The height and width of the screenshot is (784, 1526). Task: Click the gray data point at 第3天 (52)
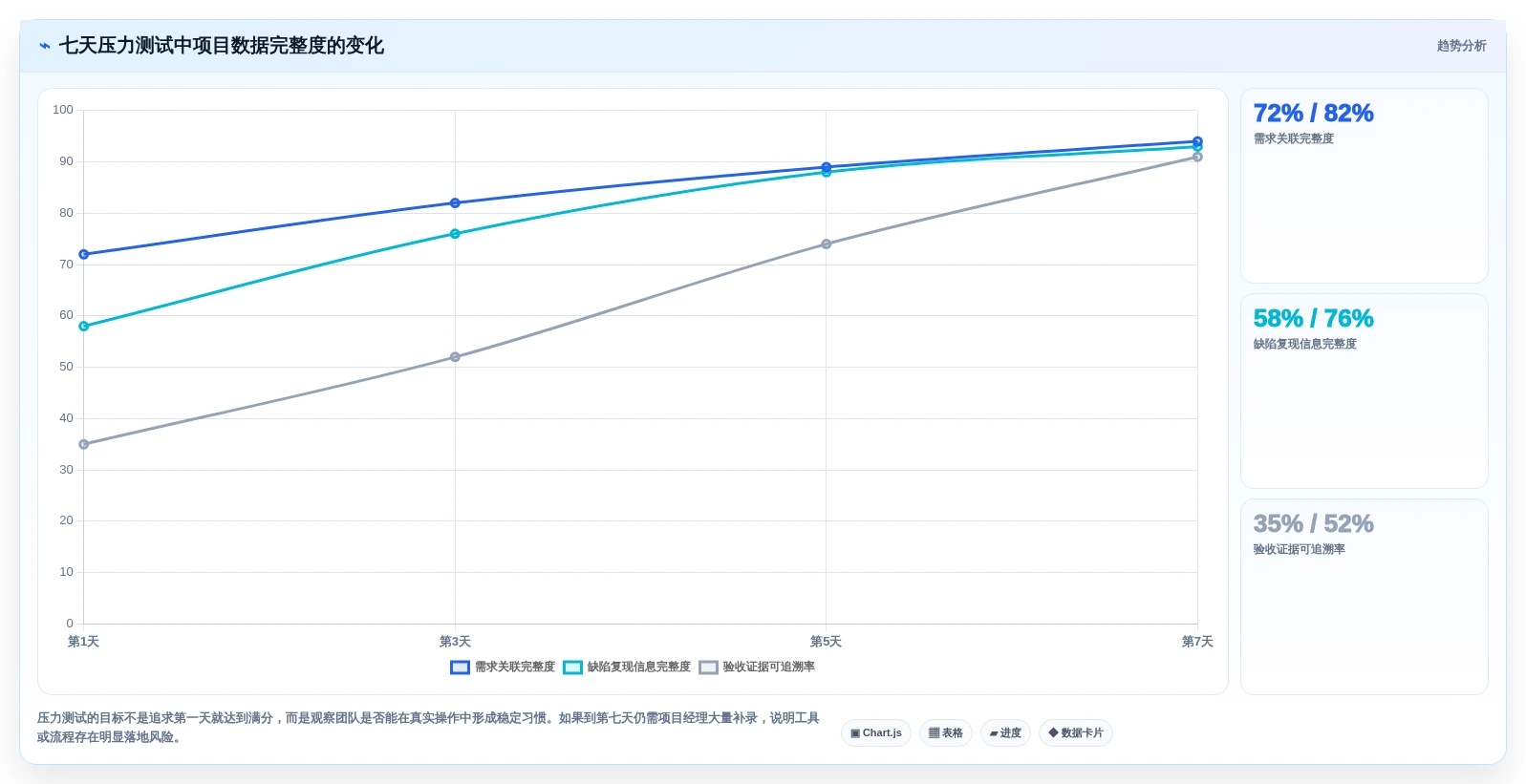(x=455, y=357)
